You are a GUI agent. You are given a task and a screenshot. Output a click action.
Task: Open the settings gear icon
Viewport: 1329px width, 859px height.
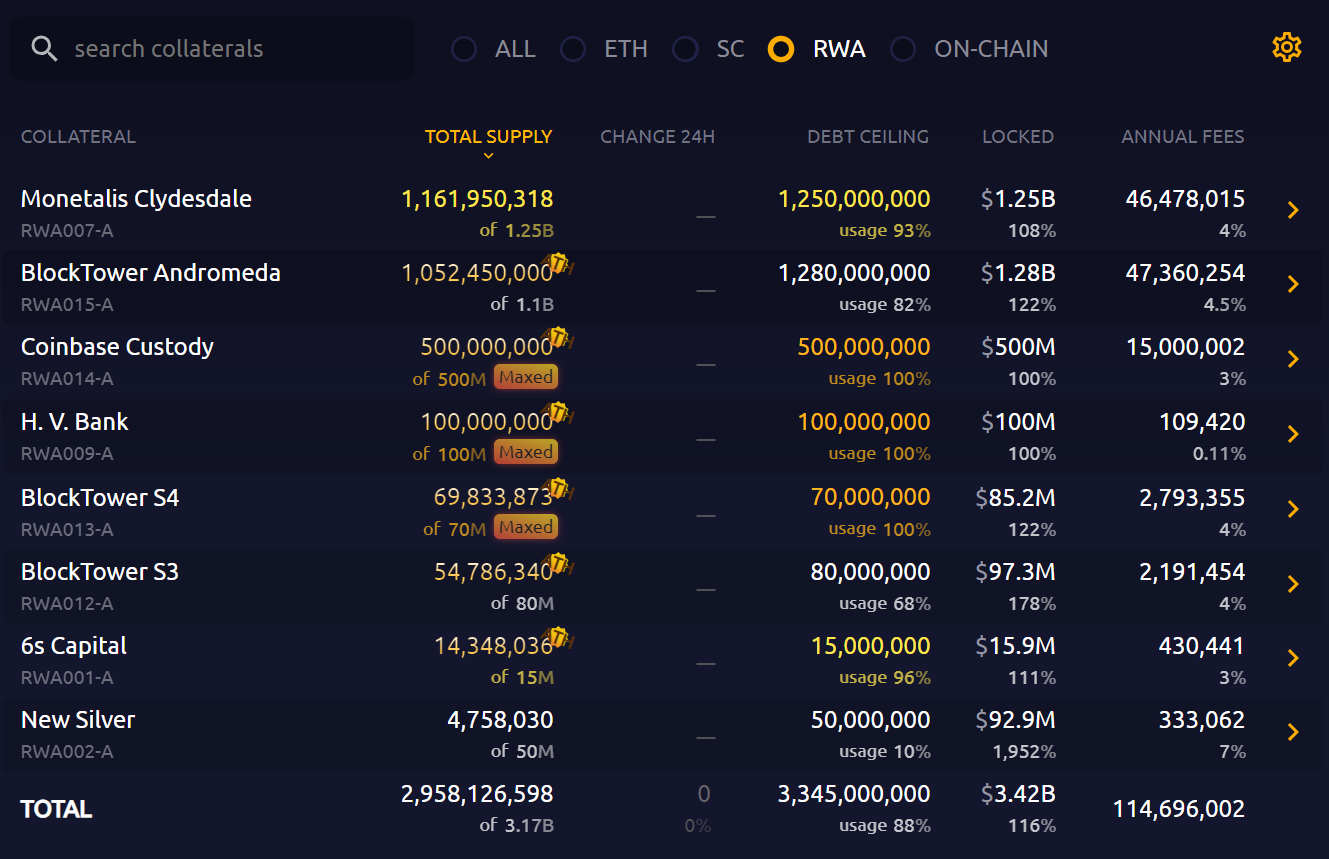[x=1286, y=47]
